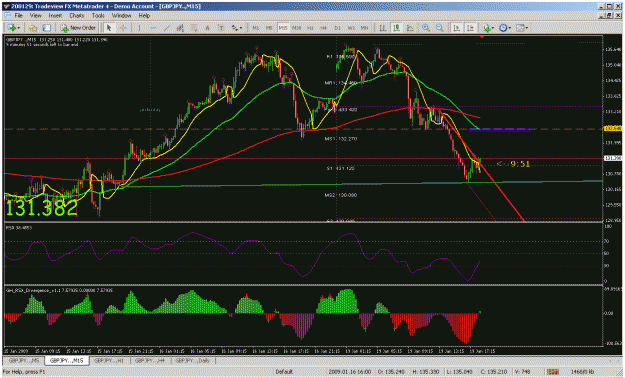
Task: Click the connection status bars icon
Action: (552, 372)
